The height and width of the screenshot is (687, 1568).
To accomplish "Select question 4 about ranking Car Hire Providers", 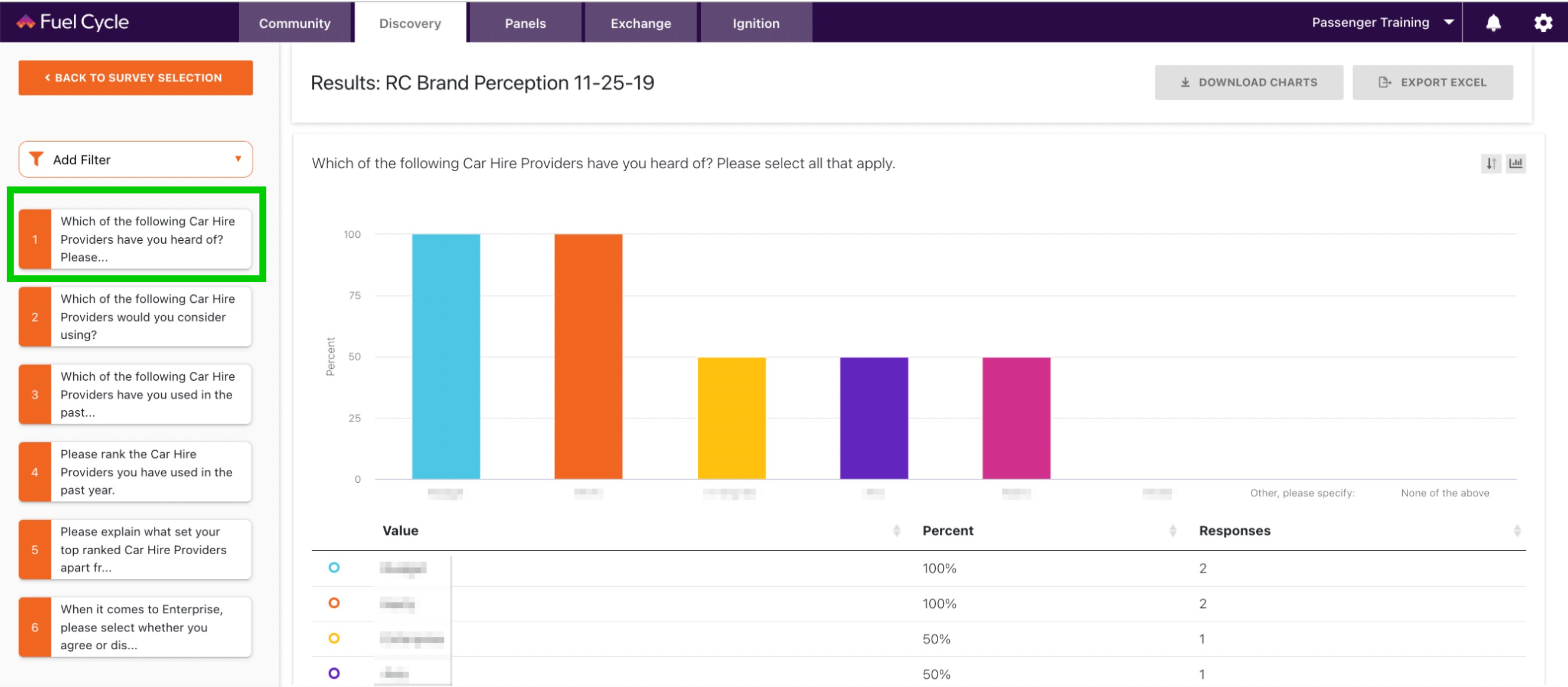I will point(135,472).
